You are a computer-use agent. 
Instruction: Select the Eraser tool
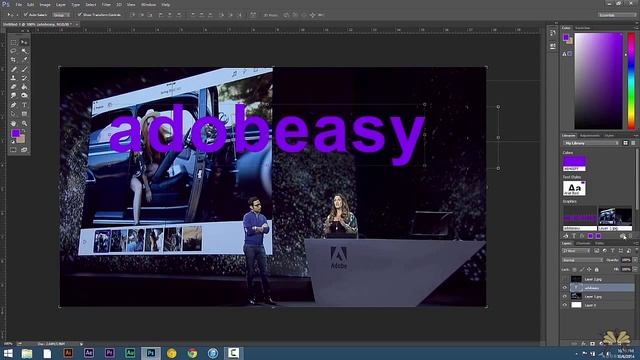[13, 87]
